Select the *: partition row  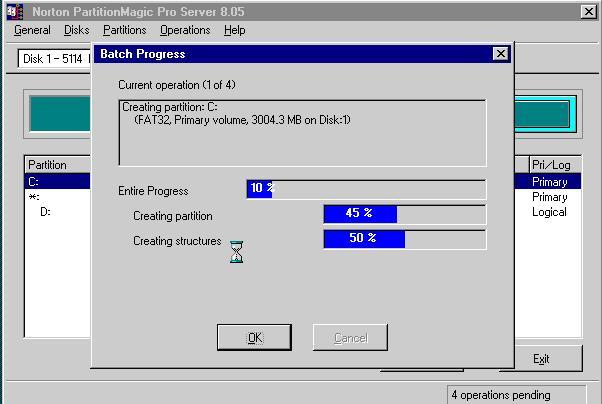click(x=57, y=197)
